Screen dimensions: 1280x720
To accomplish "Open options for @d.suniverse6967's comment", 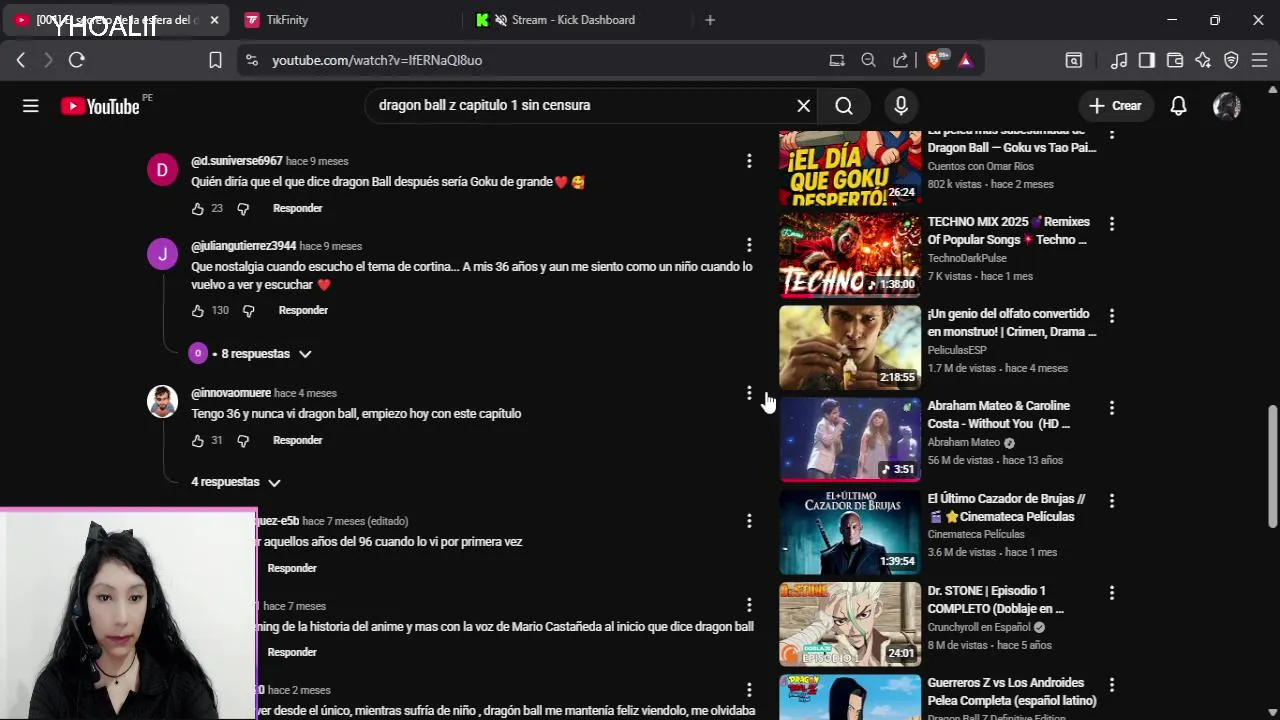I will (749, 161).
